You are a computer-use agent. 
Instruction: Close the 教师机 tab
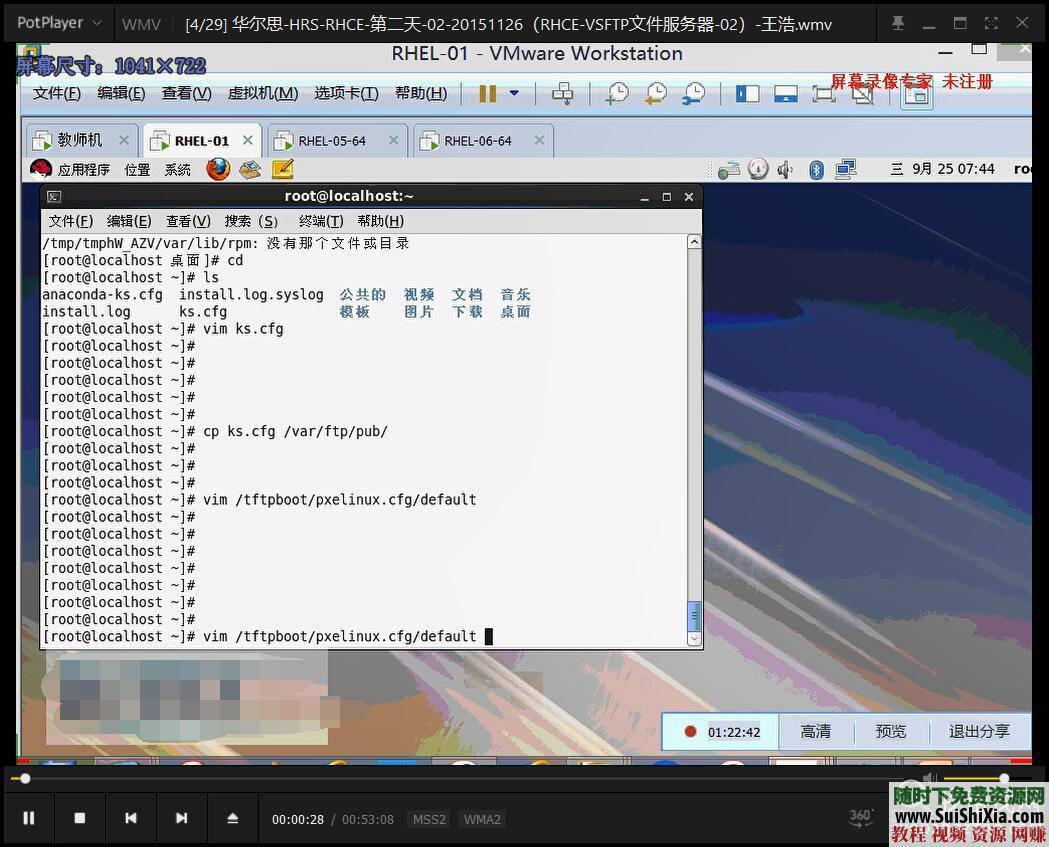(124, 140)
